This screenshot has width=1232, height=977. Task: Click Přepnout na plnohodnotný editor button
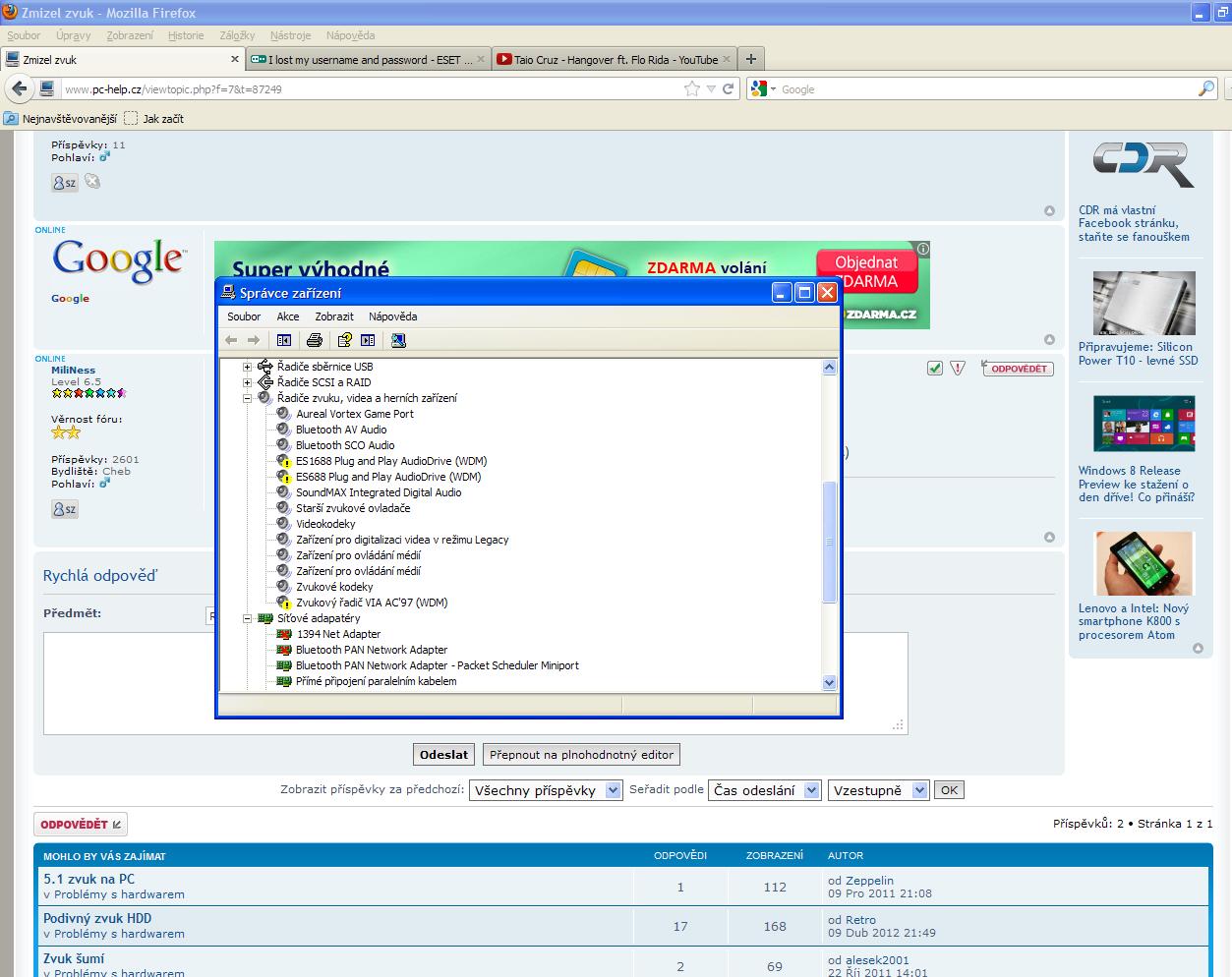[581, 755]
